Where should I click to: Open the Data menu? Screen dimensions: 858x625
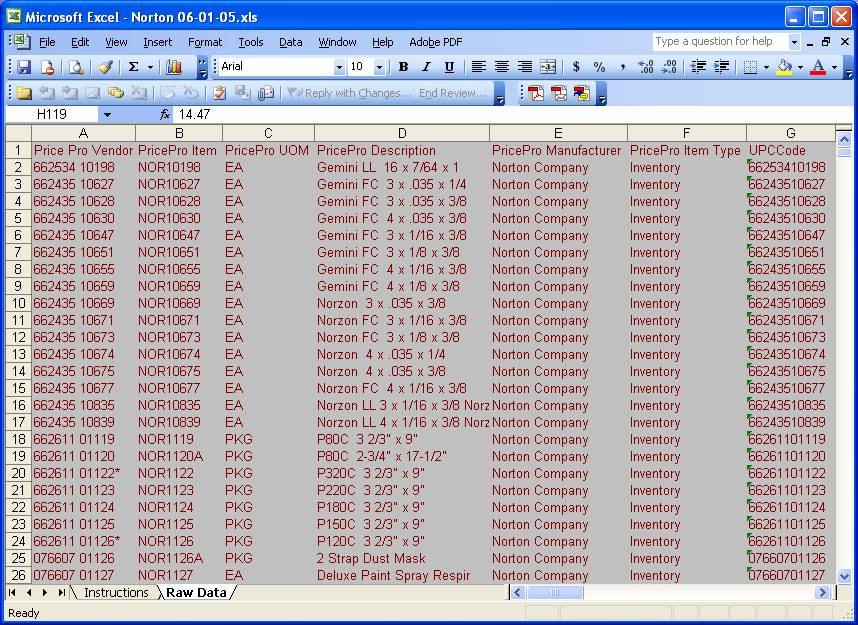pyautogui.click(x=290, y=42)
